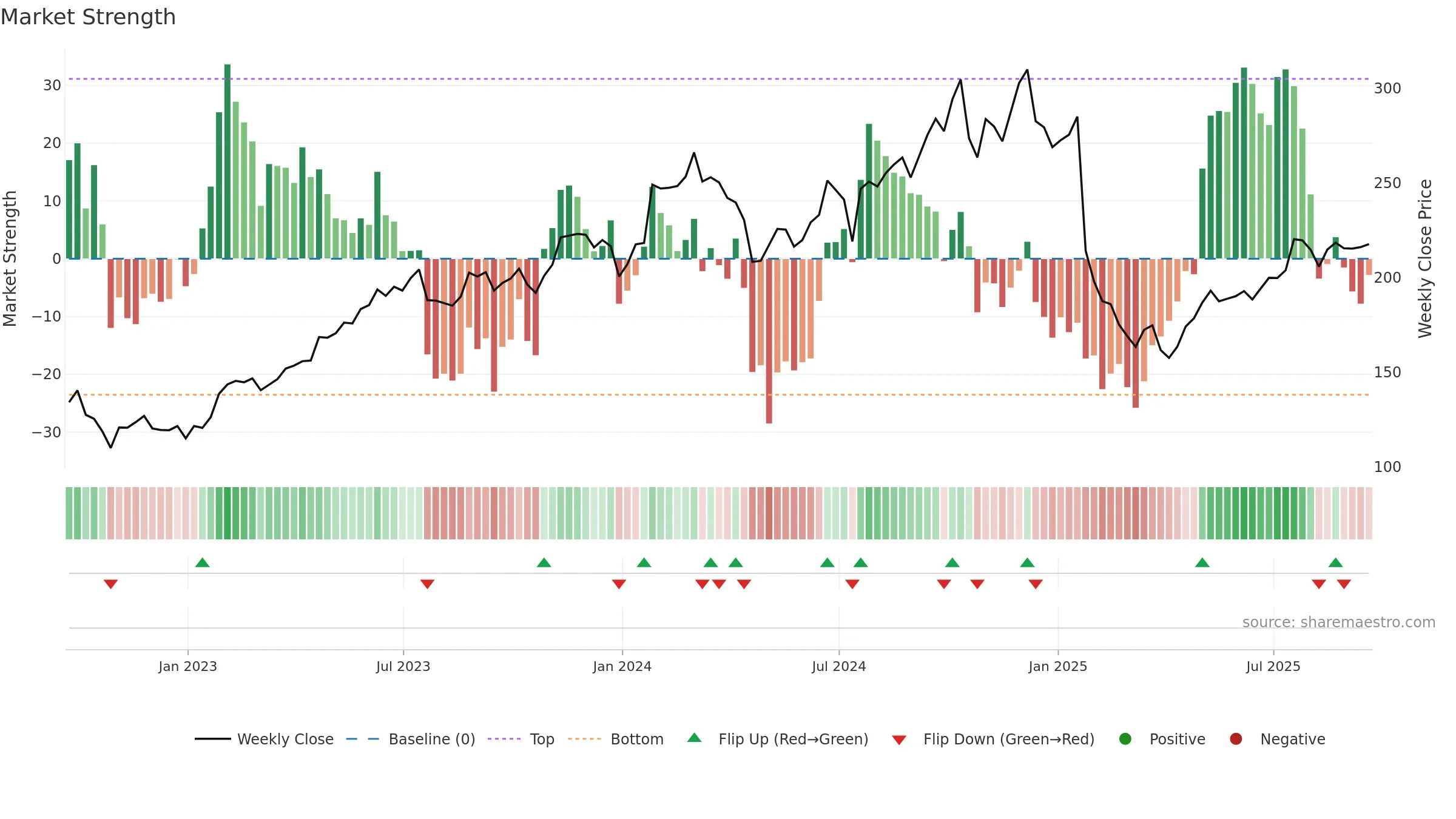Click the flip-down marker just before Jan 2024

pyautogui.click(x=619, y=584)
